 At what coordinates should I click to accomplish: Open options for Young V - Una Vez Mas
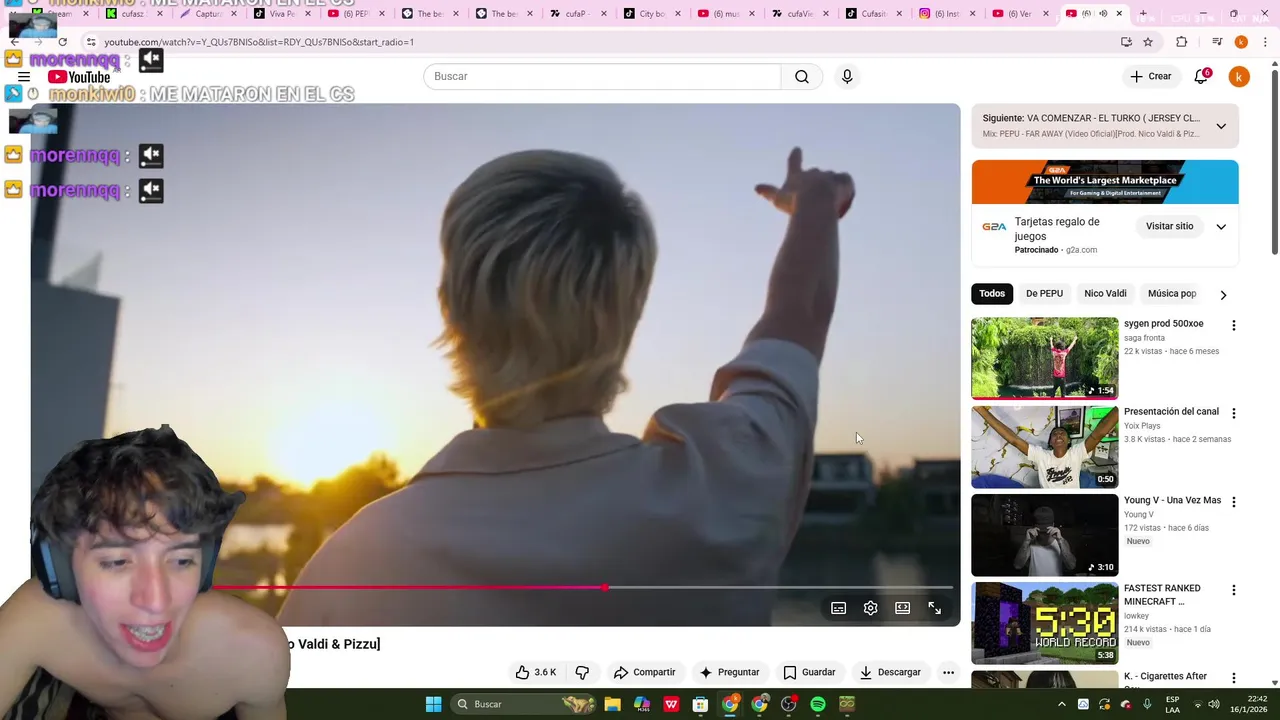[x=1233, y=502]
